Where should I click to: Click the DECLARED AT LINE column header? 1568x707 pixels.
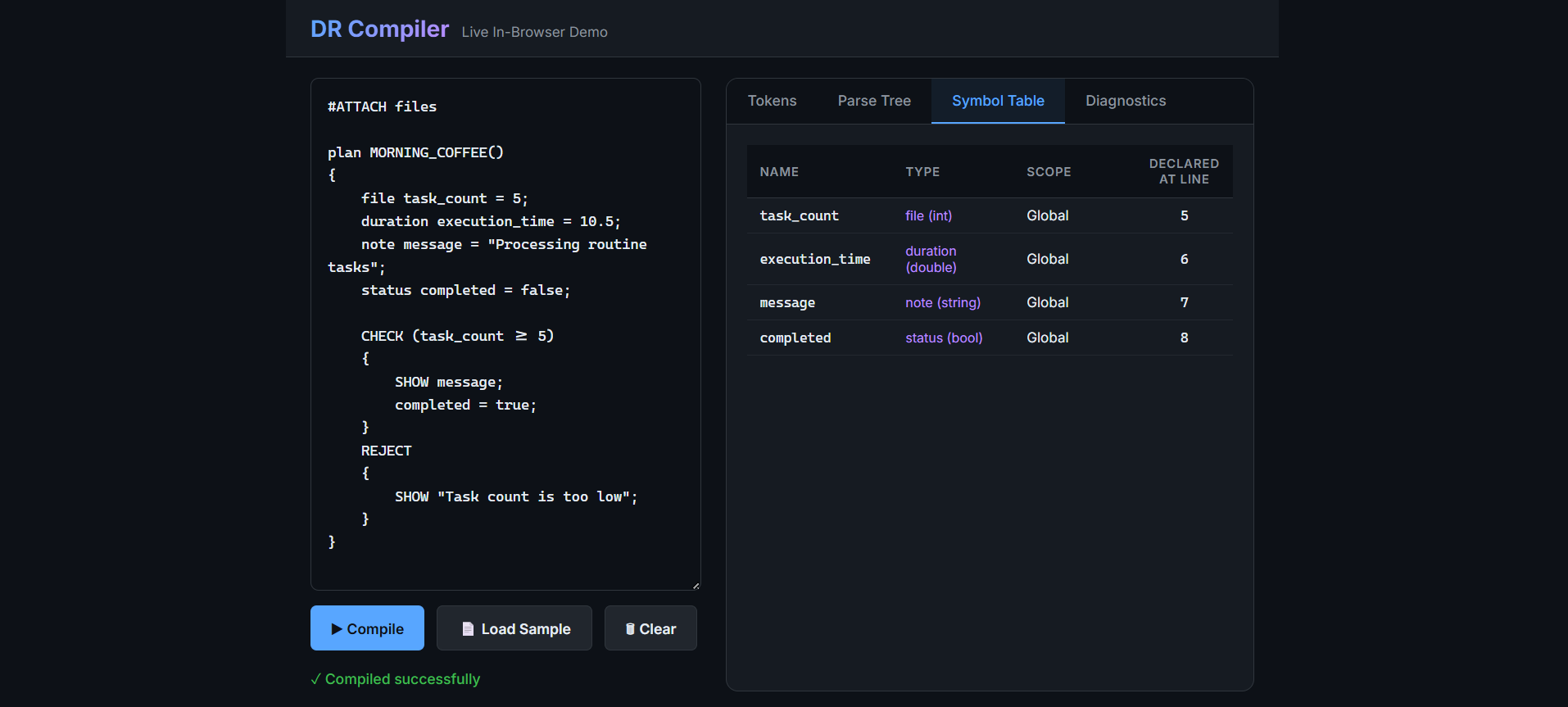(1184, 171)
